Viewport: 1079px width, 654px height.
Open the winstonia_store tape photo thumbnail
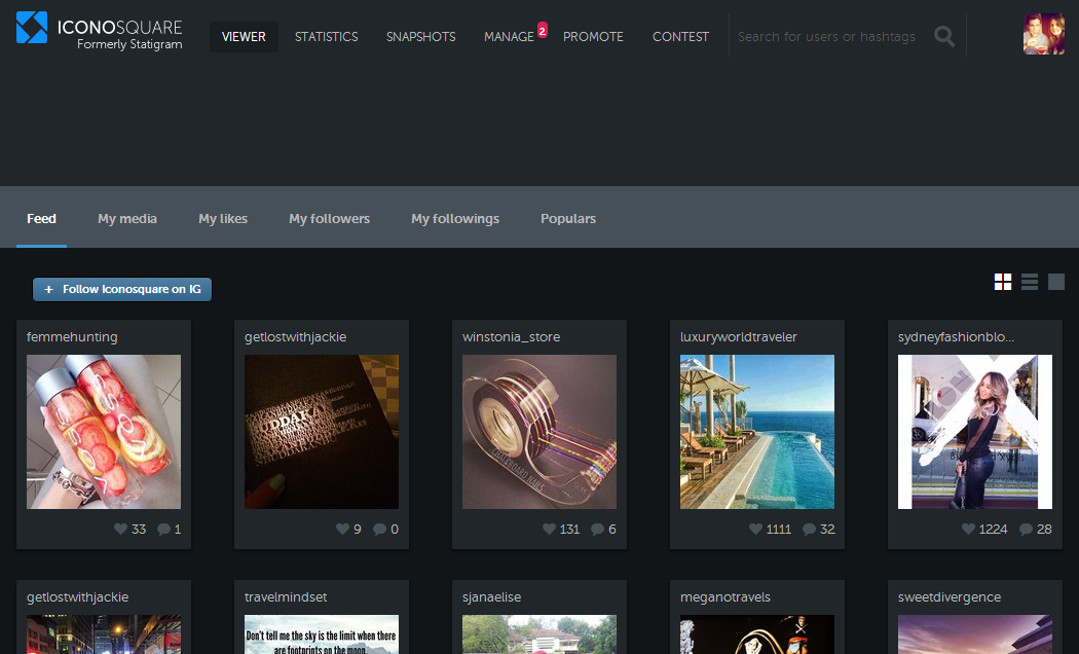[x=539, y=431]
